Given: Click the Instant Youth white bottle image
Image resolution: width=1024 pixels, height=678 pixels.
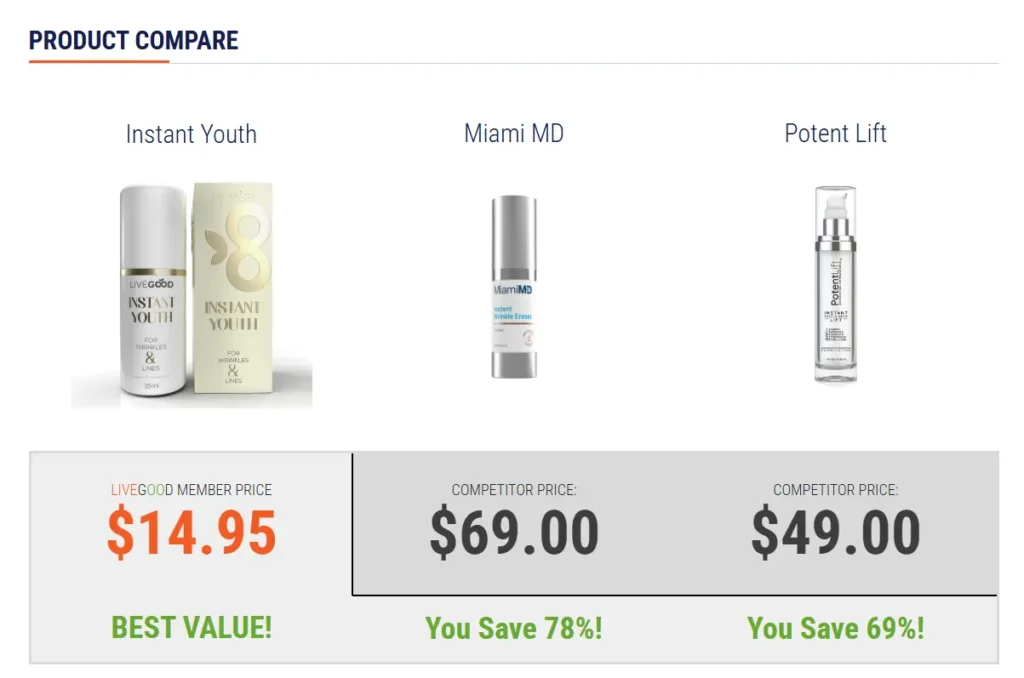Looking at the screenshot, I should pos(152,290).
